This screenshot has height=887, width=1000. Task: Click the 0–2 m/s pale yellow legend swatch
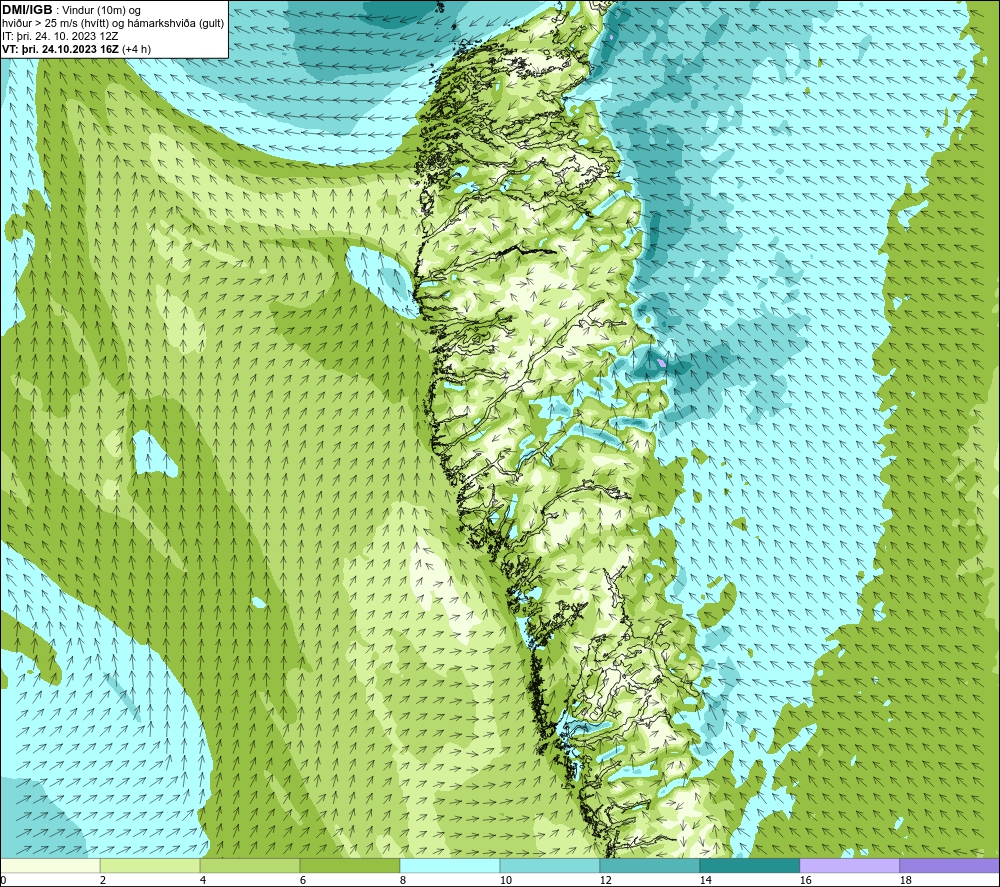pos(50,865)
